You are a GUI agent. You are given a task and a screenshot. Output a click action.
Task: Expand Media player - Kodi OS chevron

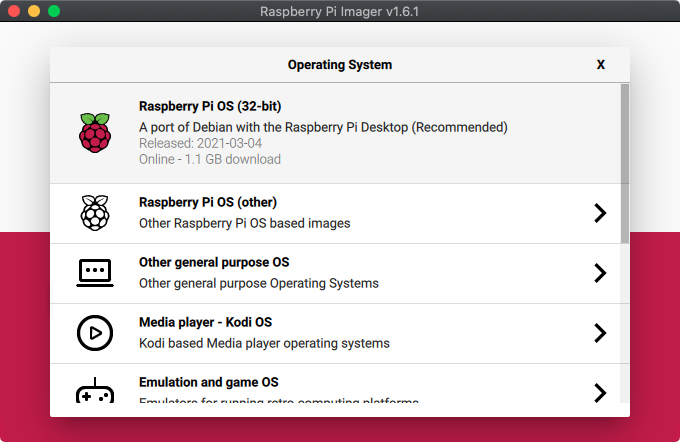(x=600, y=333)
